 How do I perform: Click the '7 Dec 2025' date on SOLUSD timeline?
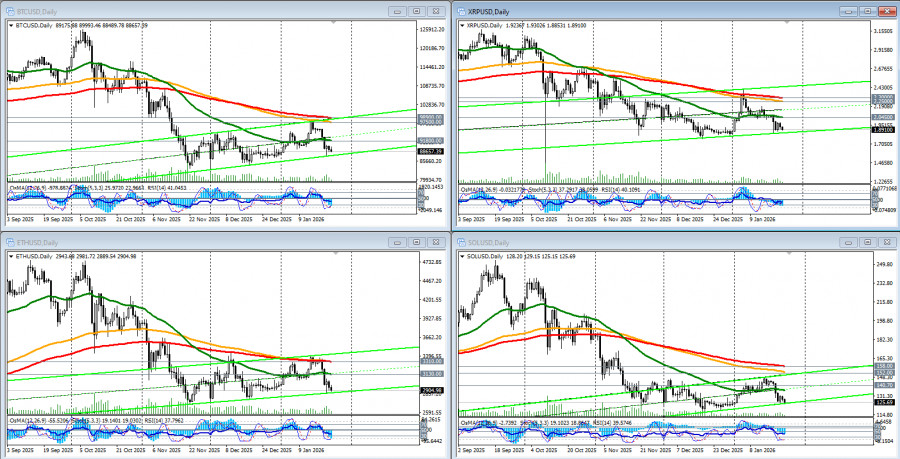pyautogui.click(x=690, y=451)
